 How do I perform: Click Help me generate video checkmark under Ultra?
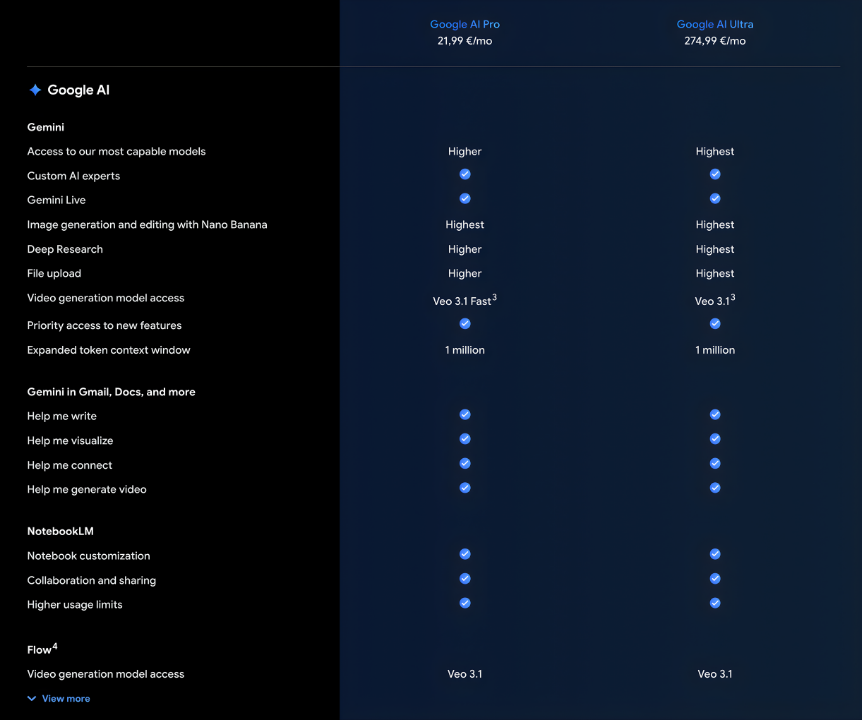[x=715, y=488]
